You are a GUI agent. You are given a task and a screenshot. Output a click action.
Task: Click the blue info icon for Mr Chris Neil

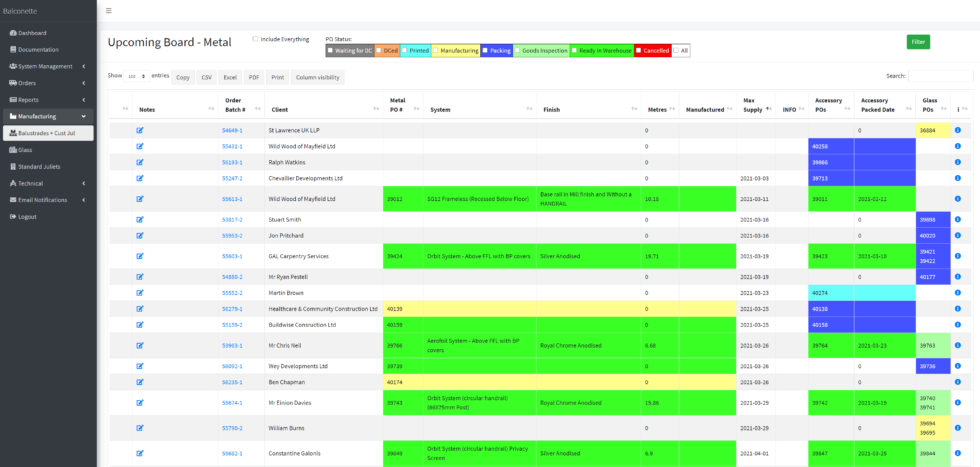tap(957, 345)
